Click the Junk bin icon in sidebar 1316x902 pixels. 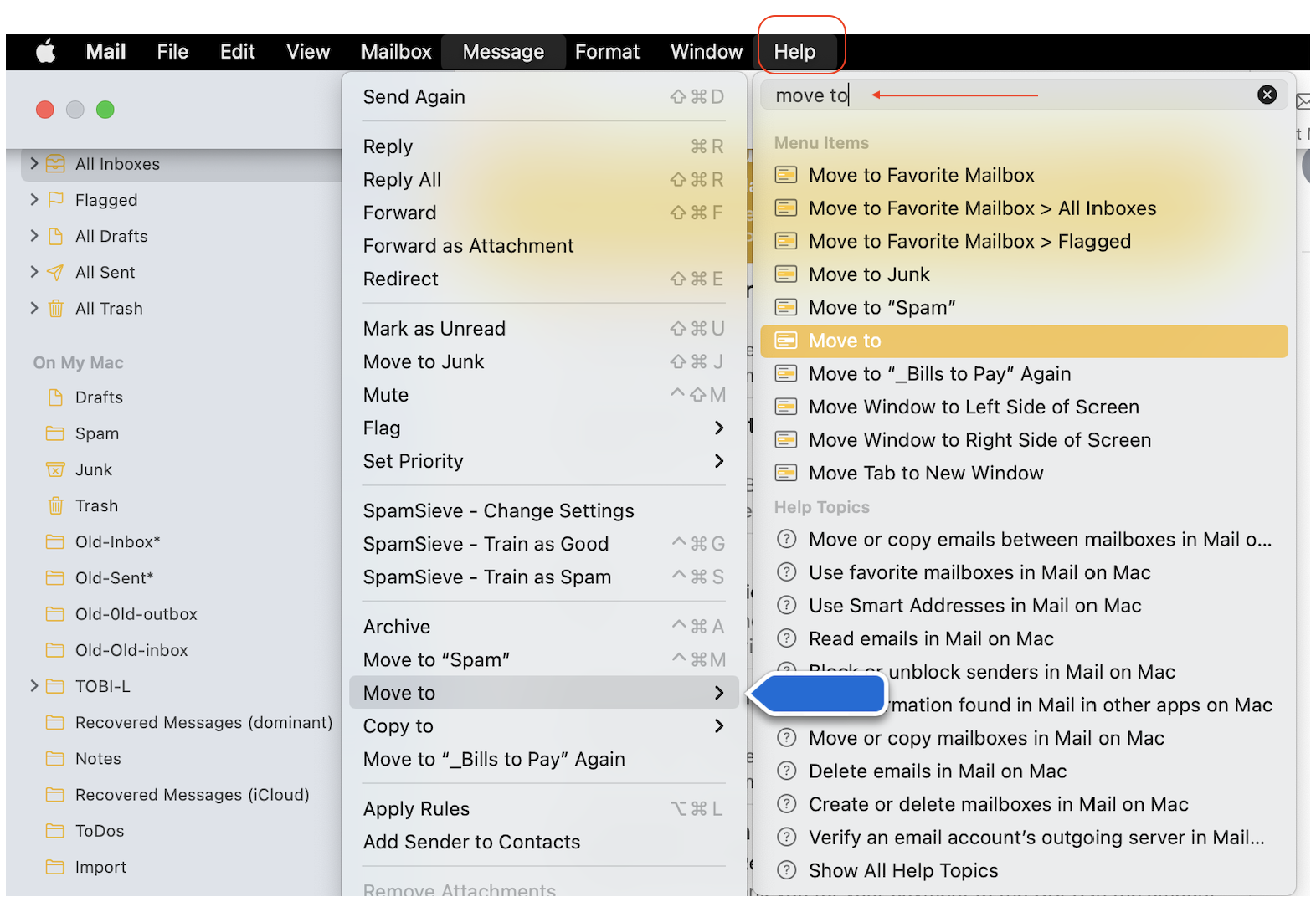tap(55, 469)
